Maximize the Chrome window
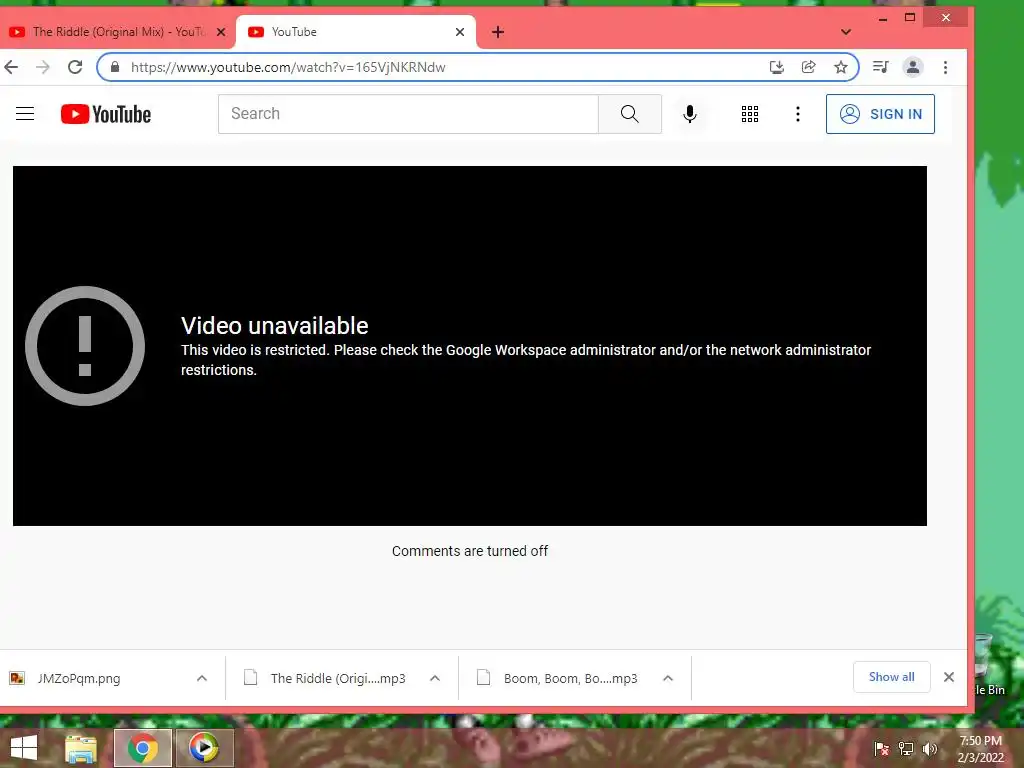 pyautogui.click(x=910, y=18)
